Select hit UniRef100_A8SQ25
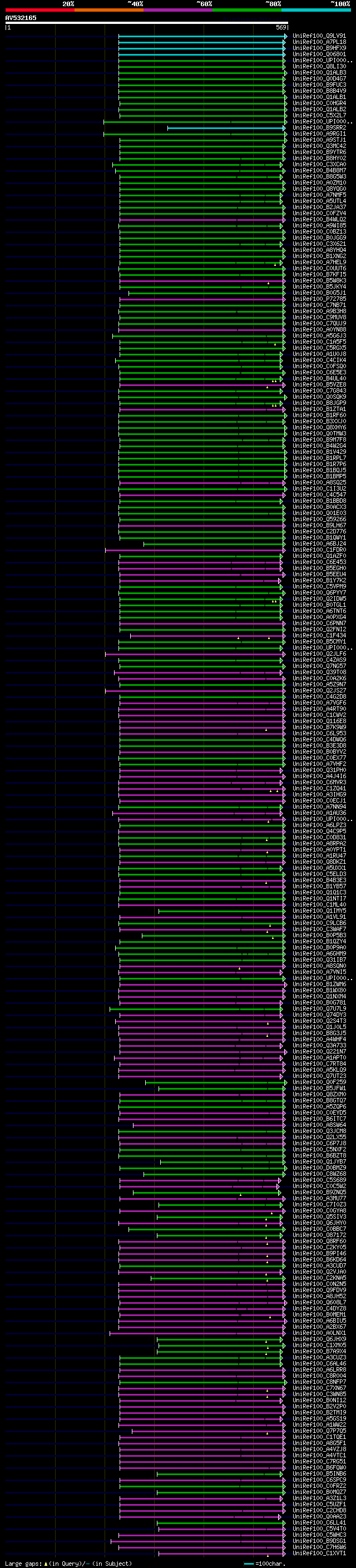The height and width of the screenshot is (1568, 356). click(x=319, y=483)
